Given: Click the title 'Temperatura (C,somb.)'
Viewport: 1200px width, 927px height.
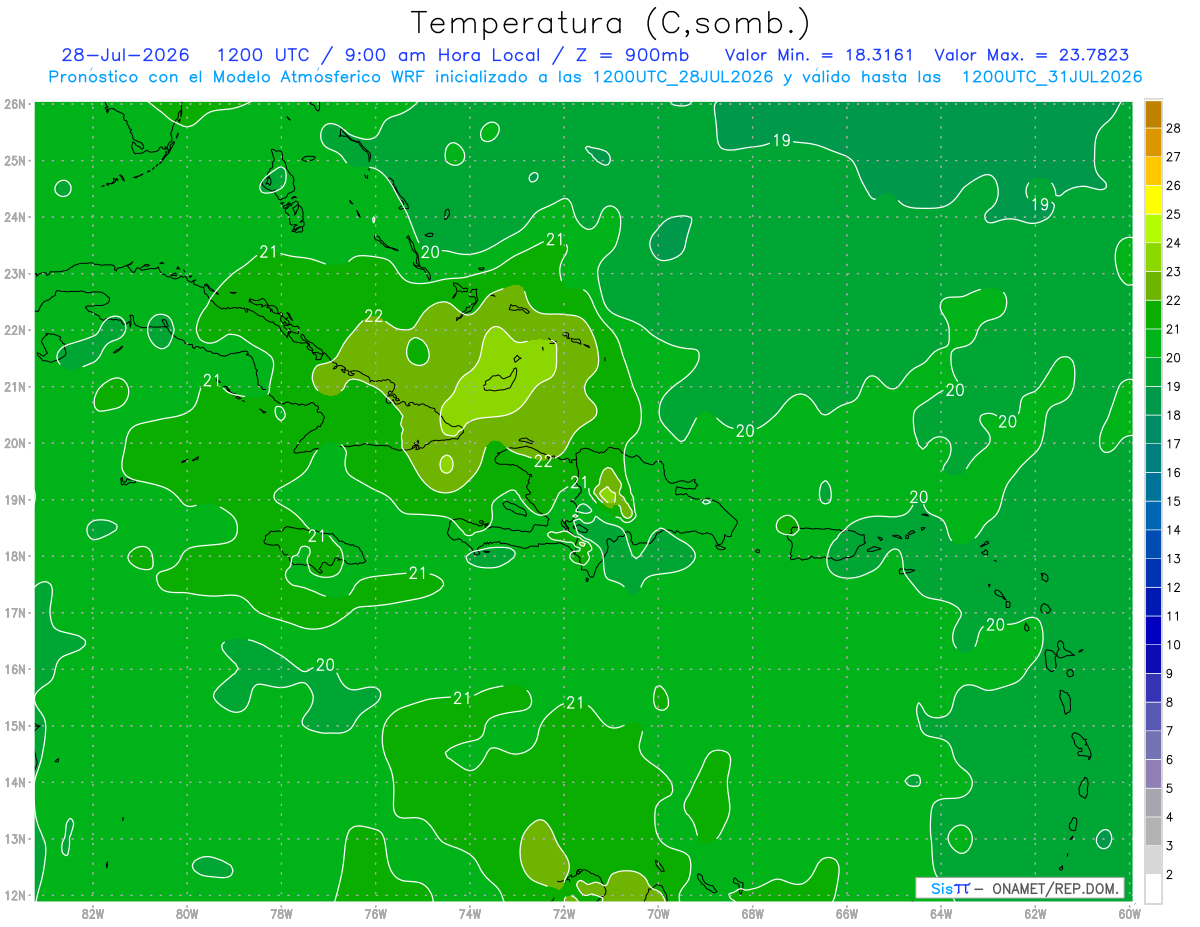Looking at the screenshot, I should click(611, 22).
